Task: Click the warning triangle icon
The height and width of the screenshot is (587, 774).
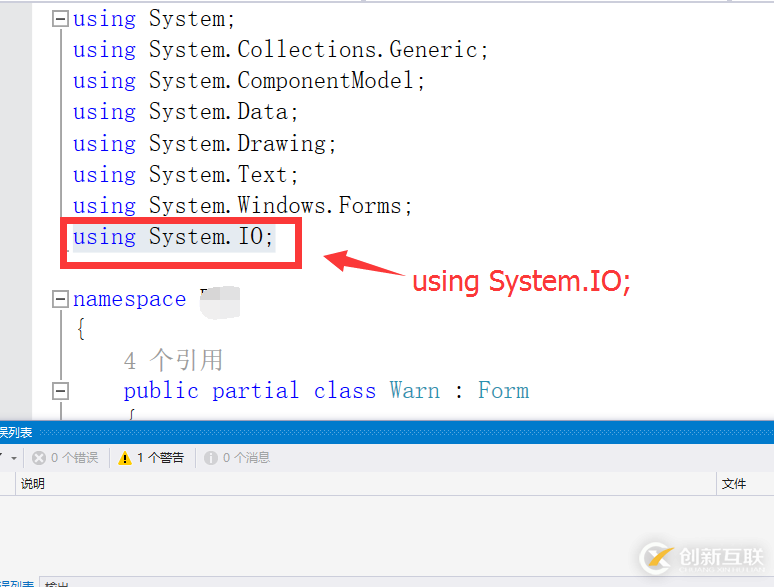Action: point(125,458)
